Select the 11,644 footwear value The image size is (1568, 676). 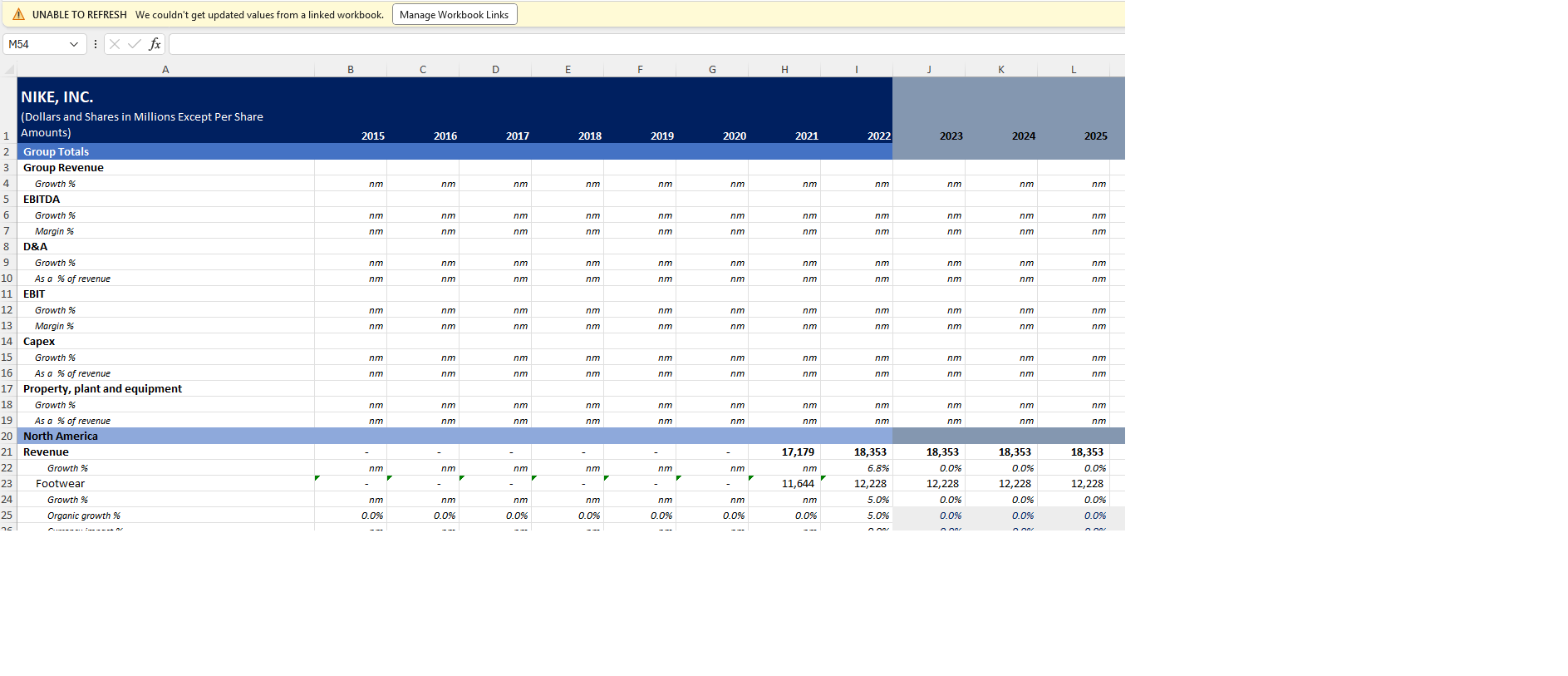coord(784,483)
